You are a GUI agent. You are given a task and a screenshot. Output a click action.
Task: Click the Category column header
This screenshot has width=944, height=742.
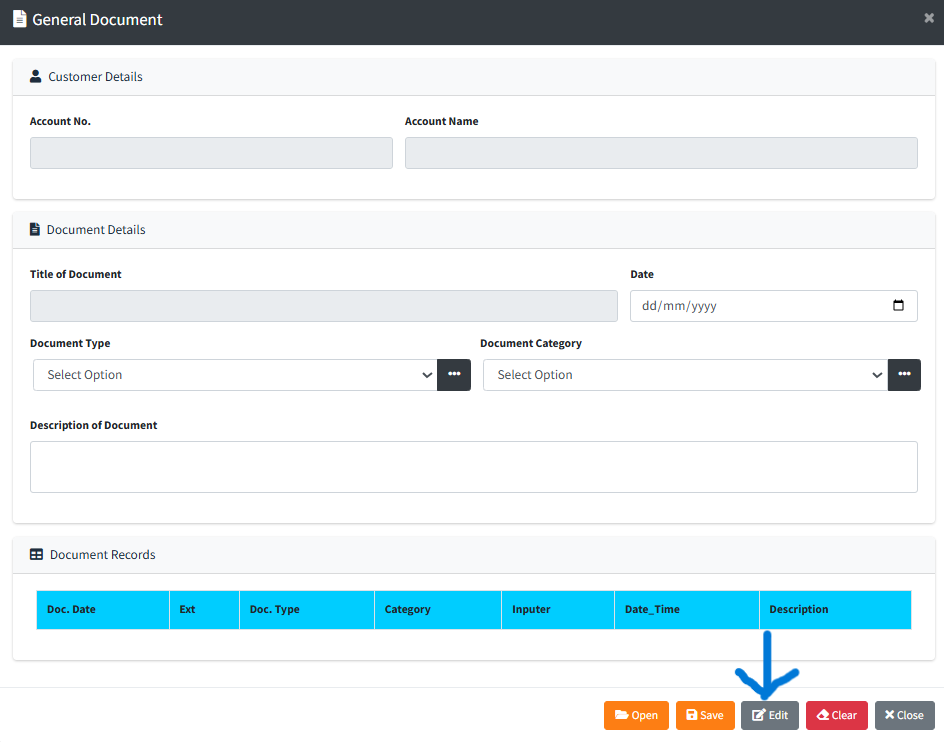coord(408,609)
